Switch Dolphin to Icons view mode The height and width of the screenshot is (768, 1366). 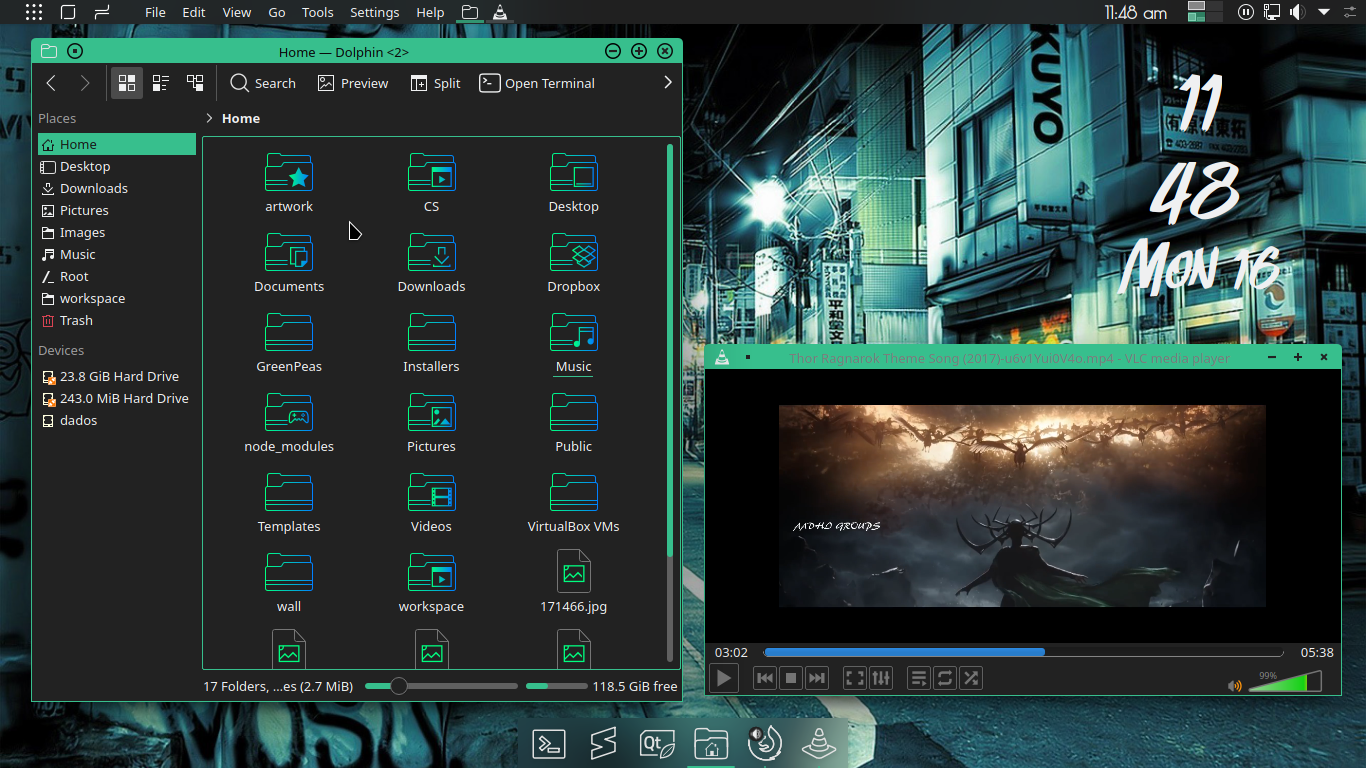click(x=127, y=83)
